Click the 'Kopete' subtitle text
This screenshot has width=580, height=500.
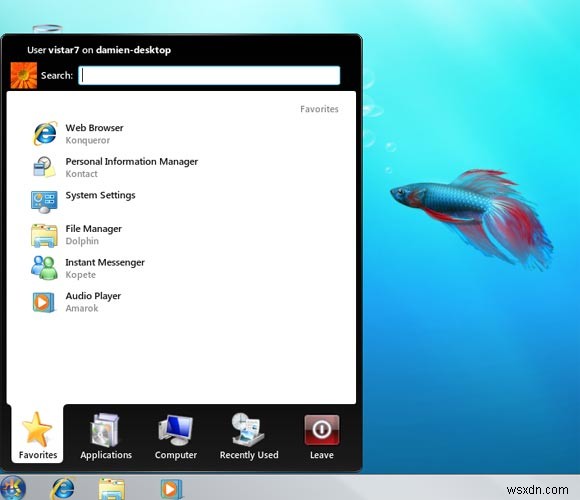pos(81,275)
